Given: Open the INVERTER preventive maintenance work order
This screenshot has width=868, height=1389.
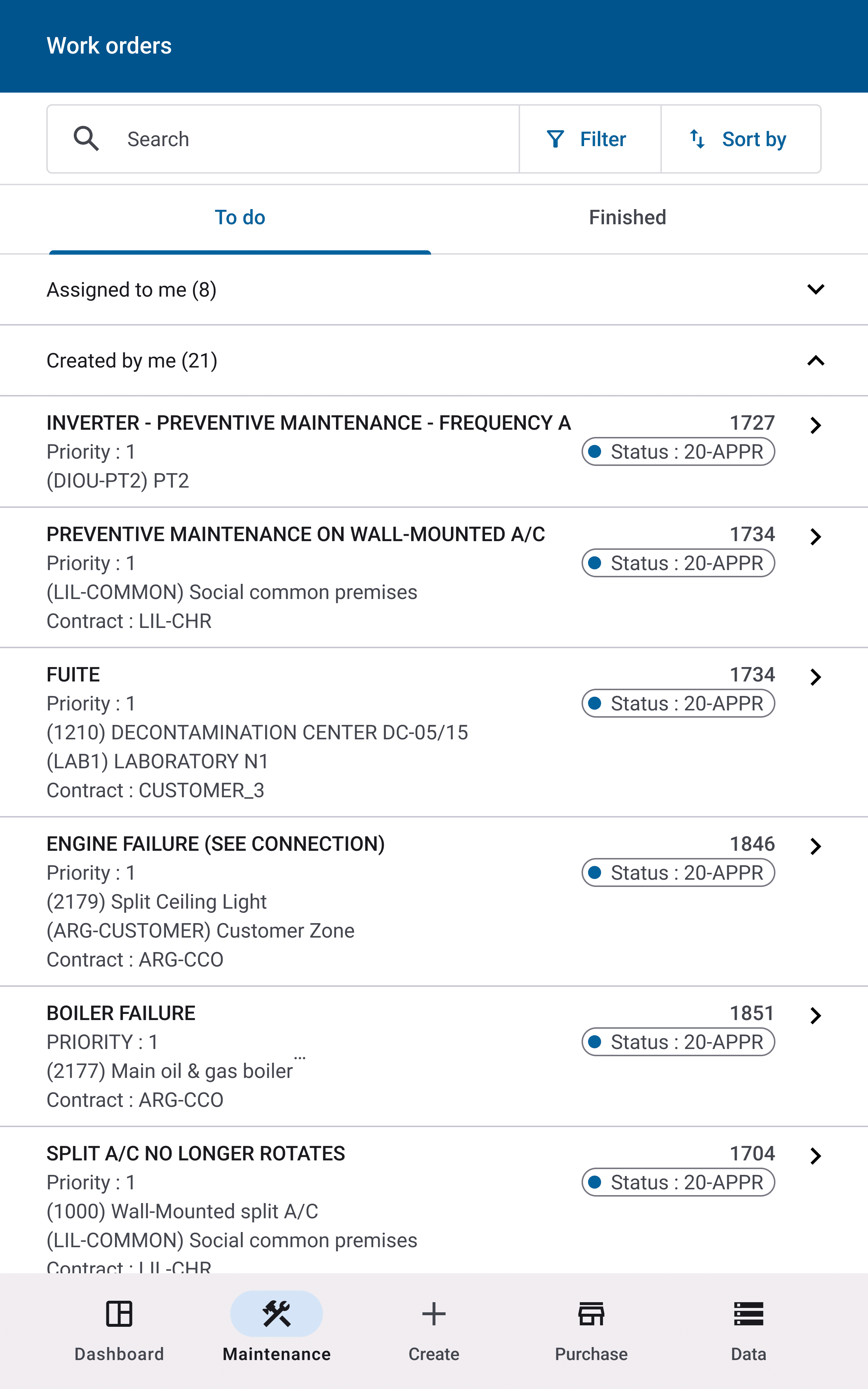Looking at the screenshot, I should (308, 423).
